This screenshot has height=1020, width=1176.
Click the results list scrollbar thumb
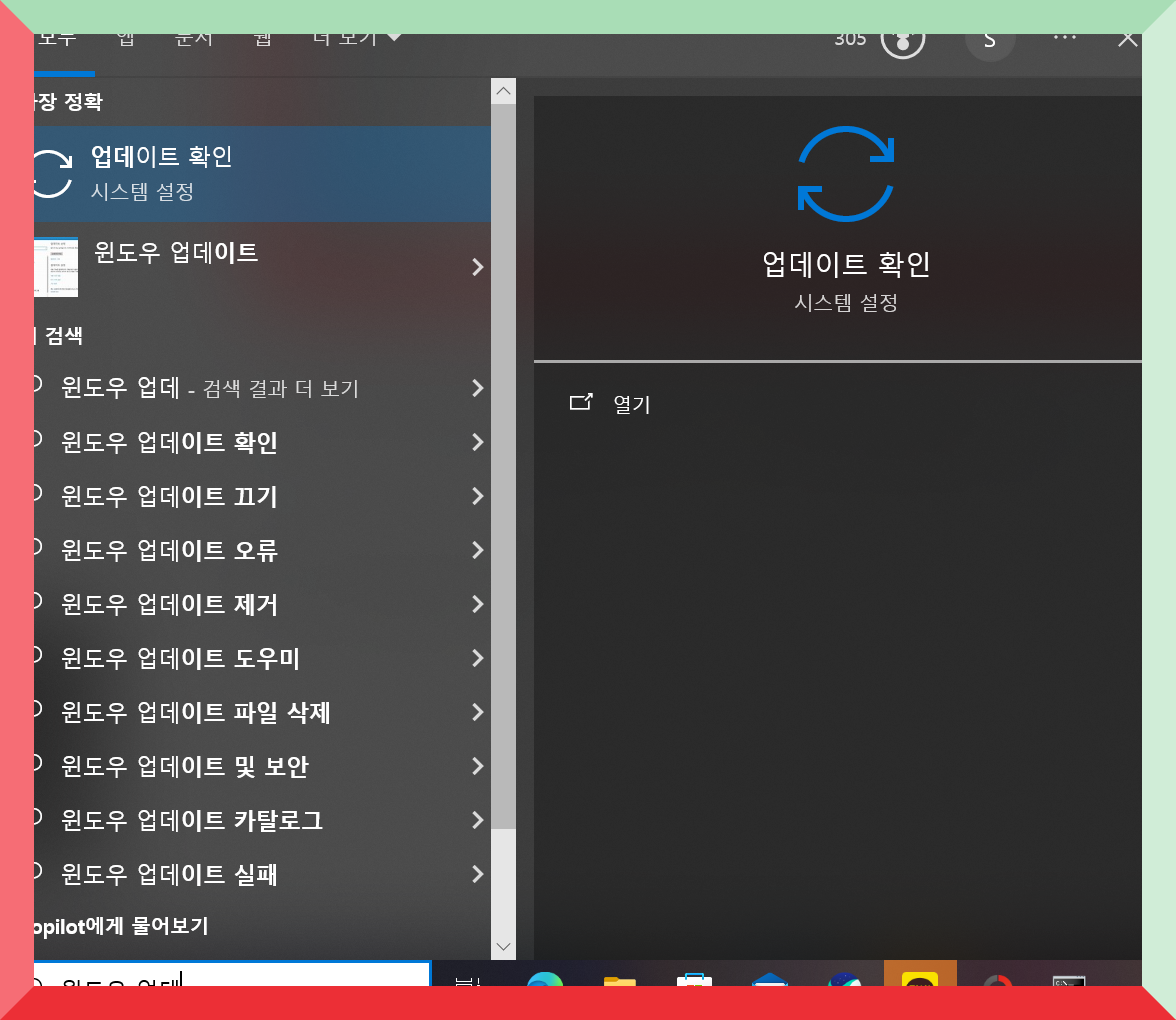[503, 466]
